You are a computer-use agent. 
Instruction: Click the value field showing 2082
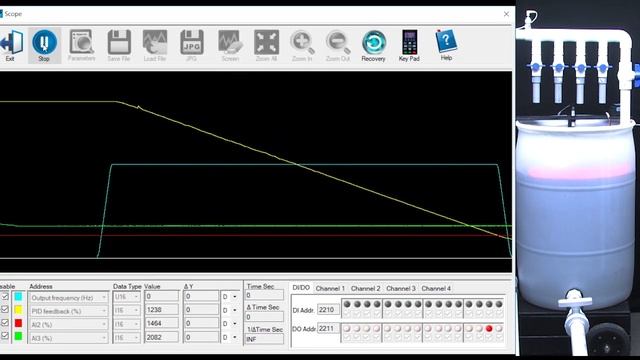click(162, 337)
